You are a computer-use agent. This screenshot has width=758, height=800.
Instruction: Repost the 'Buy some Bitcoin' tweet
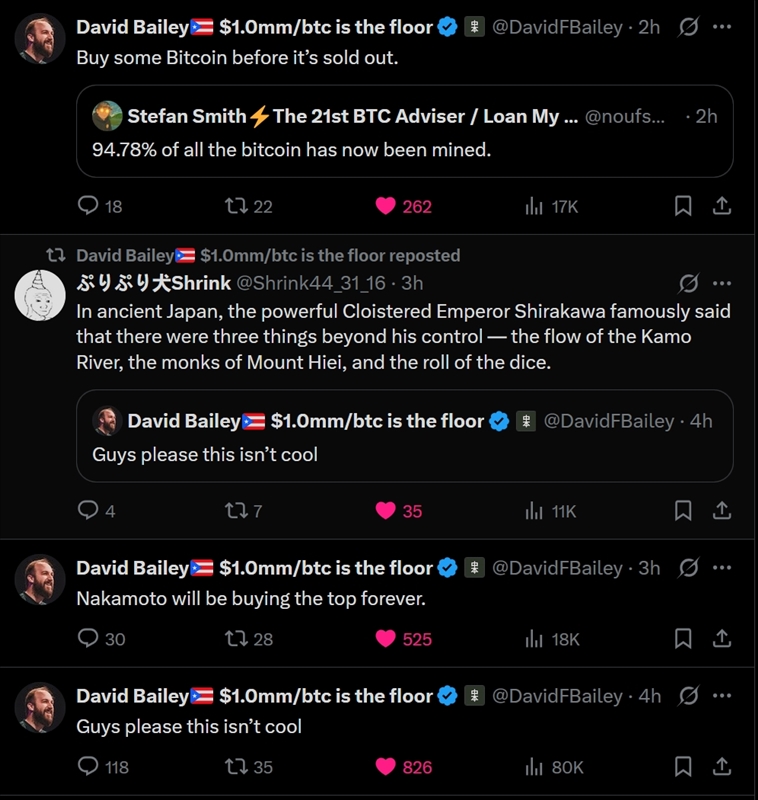point(237,206)
